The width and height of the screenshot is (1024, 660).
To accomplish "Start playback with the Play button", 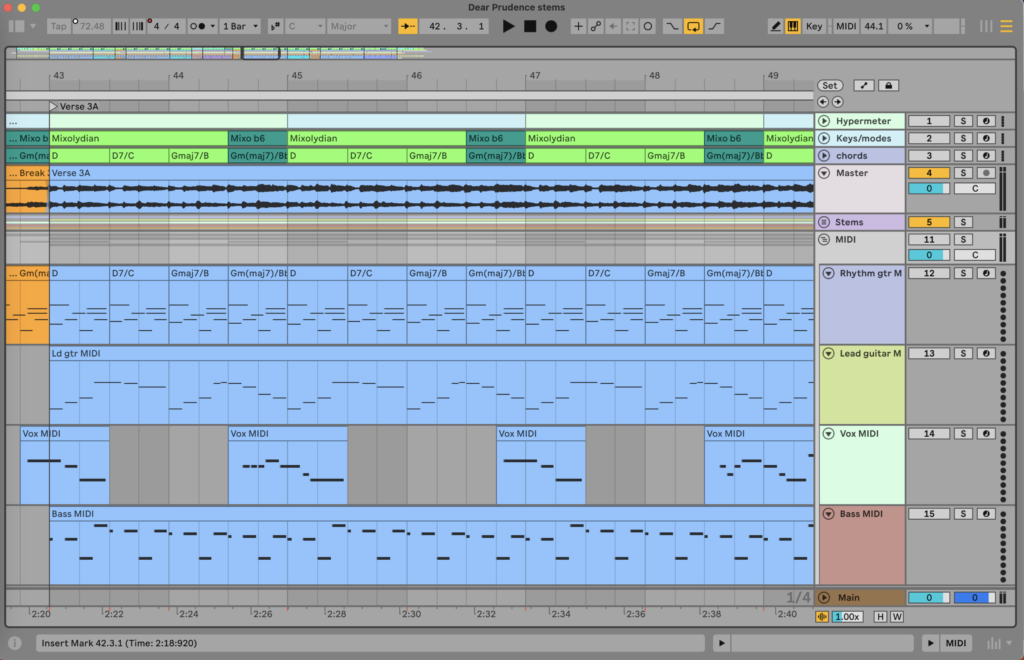I will tap(508, 26).
